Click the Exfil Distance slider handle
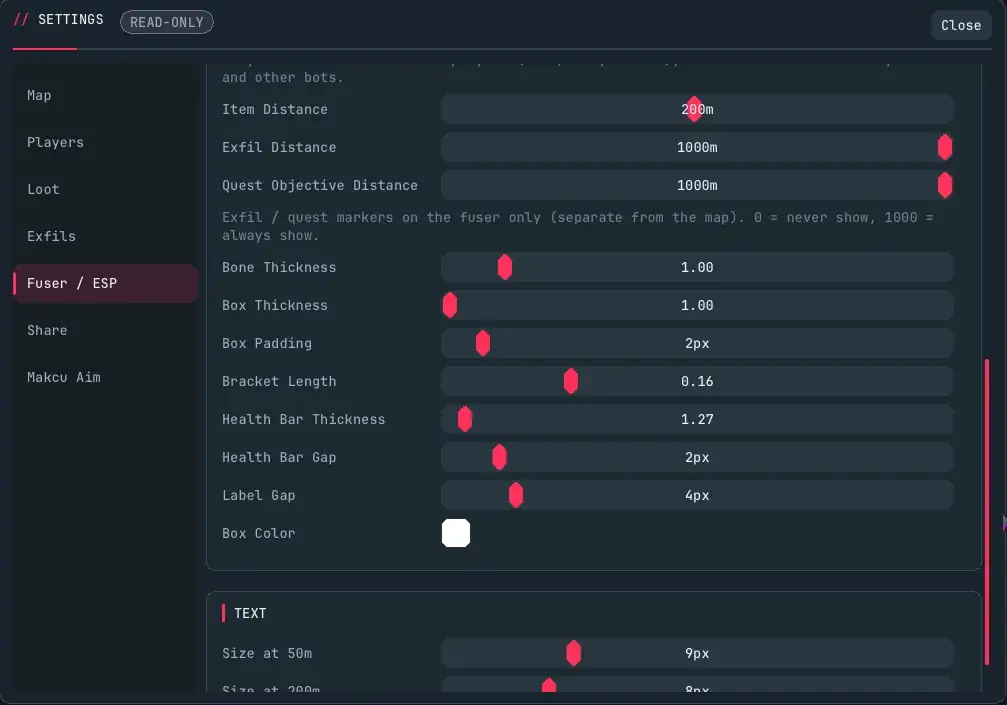This screenshot has height=705, width=1007. [945, 147]
